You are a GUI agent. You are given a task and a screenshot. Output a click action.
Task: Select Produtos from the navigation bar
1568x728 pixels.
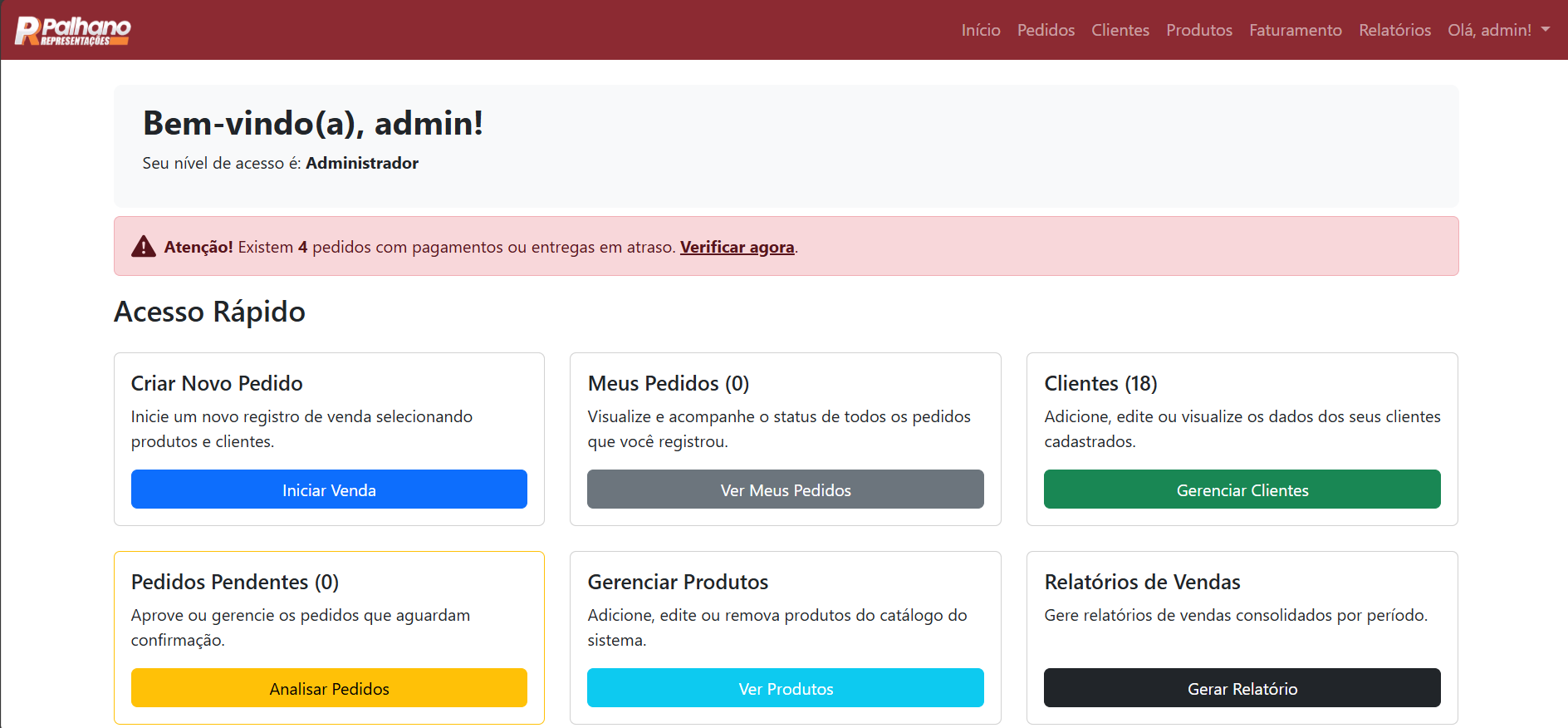click(x=1198, y=30)
